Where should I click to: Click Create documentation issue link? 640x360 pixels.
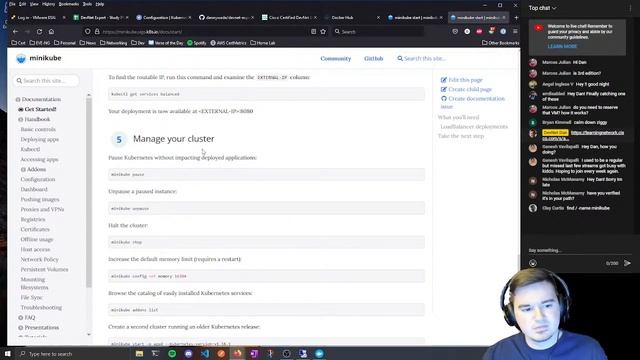tap(473, 102)
